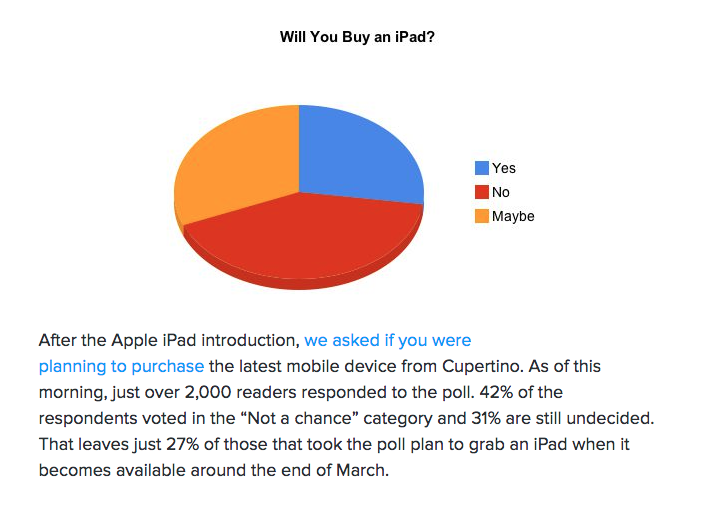Click the 31% figure in the paragraph
This screenshot has width=706, height=508.
click(486, 418)
